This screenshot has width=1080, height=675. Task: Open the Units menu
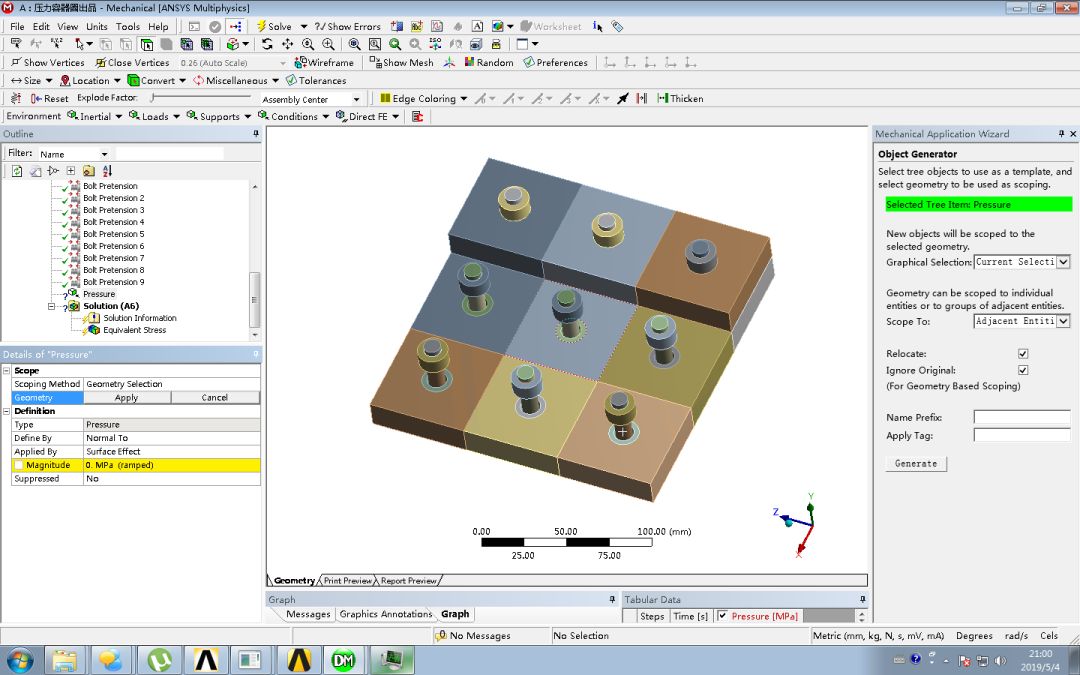[96, 26]
